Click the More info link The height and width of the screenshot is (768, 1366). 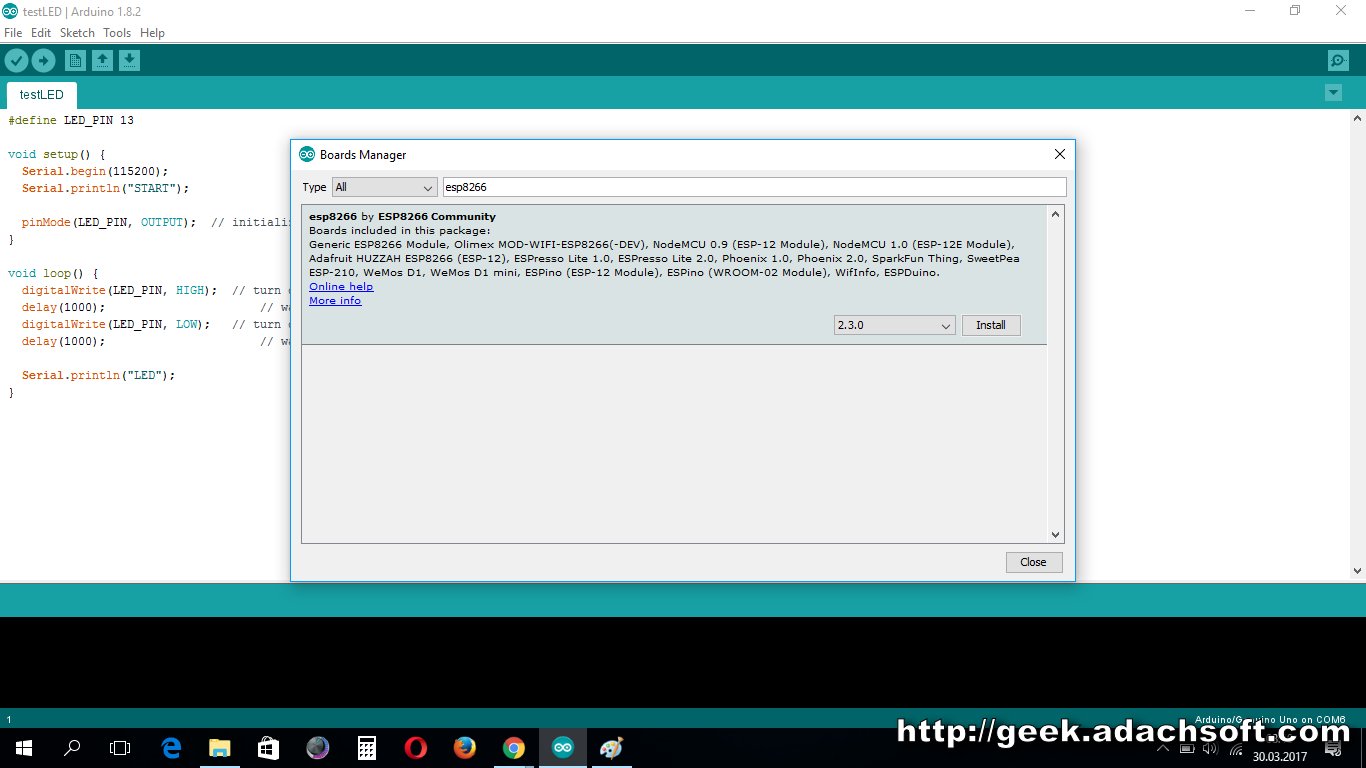pos(334,300)
